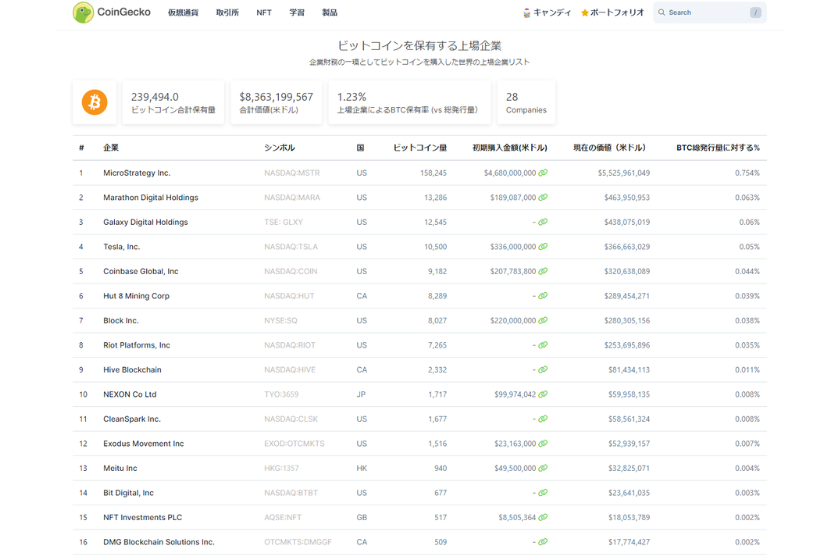Click the Marathon Digital Holdings company name
The height and width of the screenshot is (560, 840).
151,198
